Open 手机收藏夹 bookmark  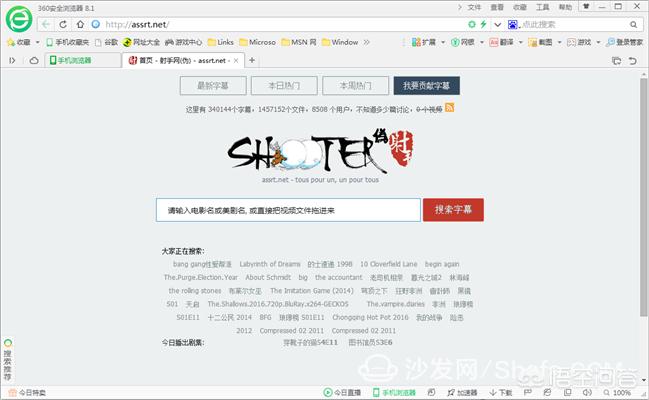(x=67, y=42)
